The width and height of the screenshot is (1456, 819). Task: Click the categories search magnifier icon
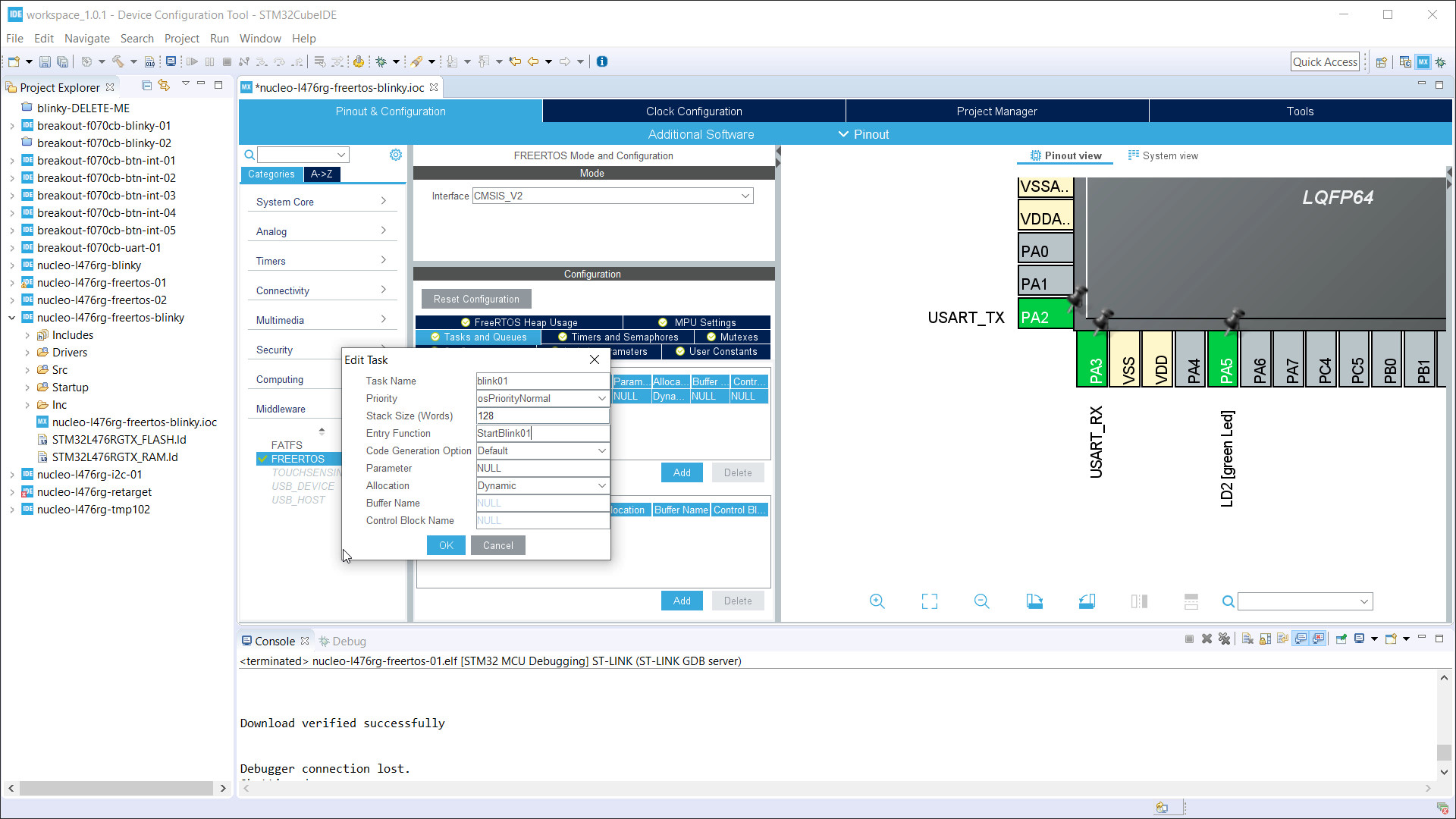point(249,155)
